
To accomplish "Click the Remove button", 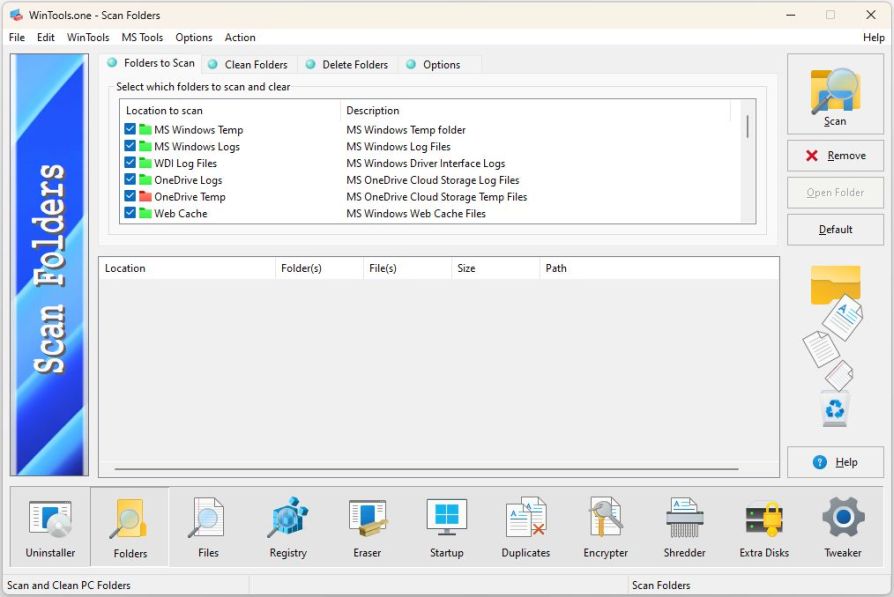I will click(835, 156).
